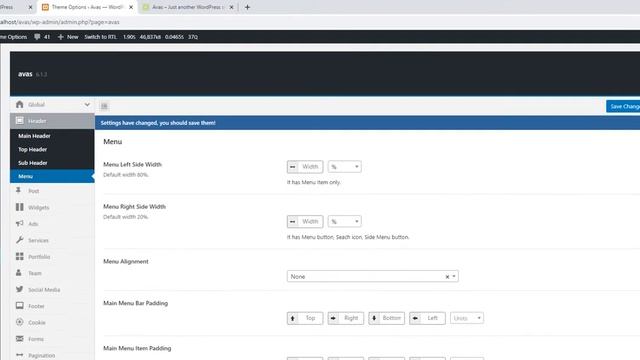The height and width of the screenshot is (360, 640).
Task: Open the Post section label
Action: pos(33,191)
